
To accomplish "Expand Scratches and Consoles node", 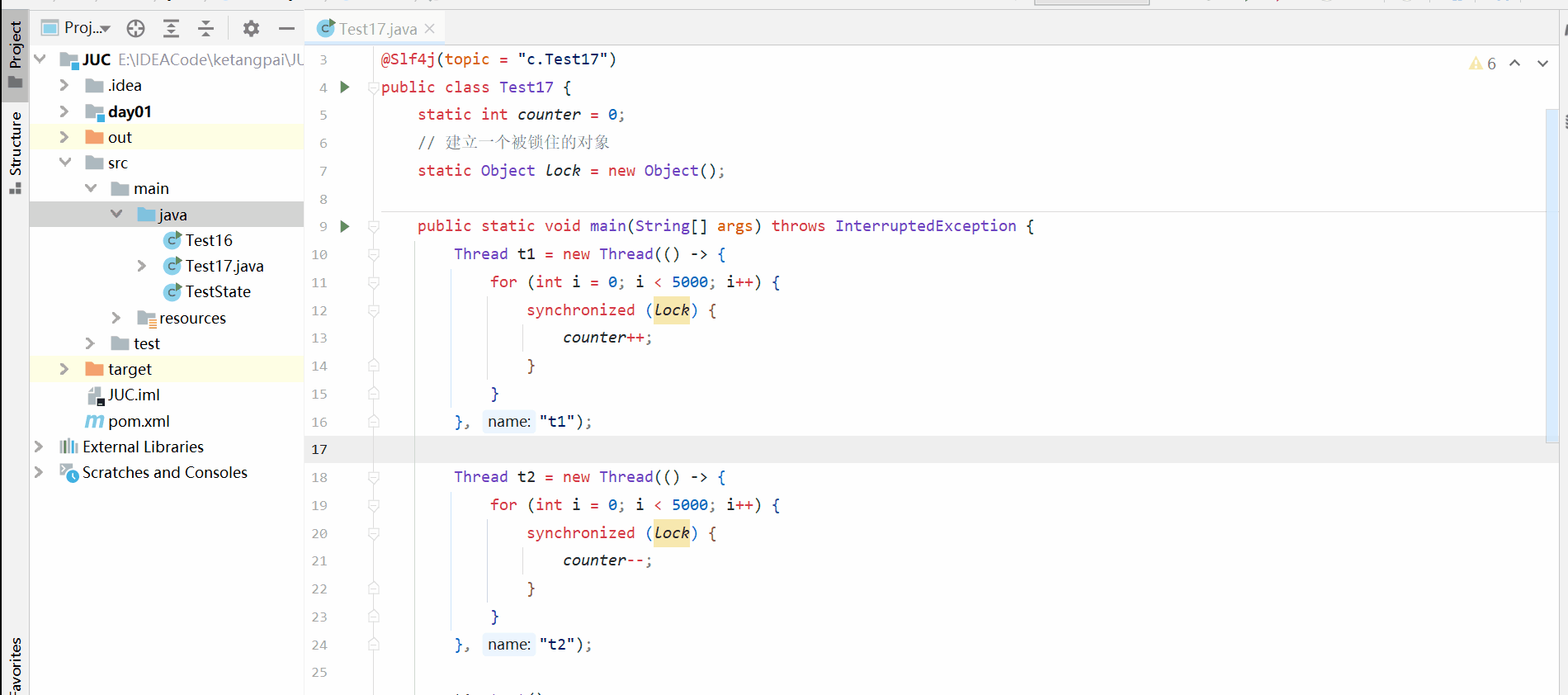I will tap(39, 472).
